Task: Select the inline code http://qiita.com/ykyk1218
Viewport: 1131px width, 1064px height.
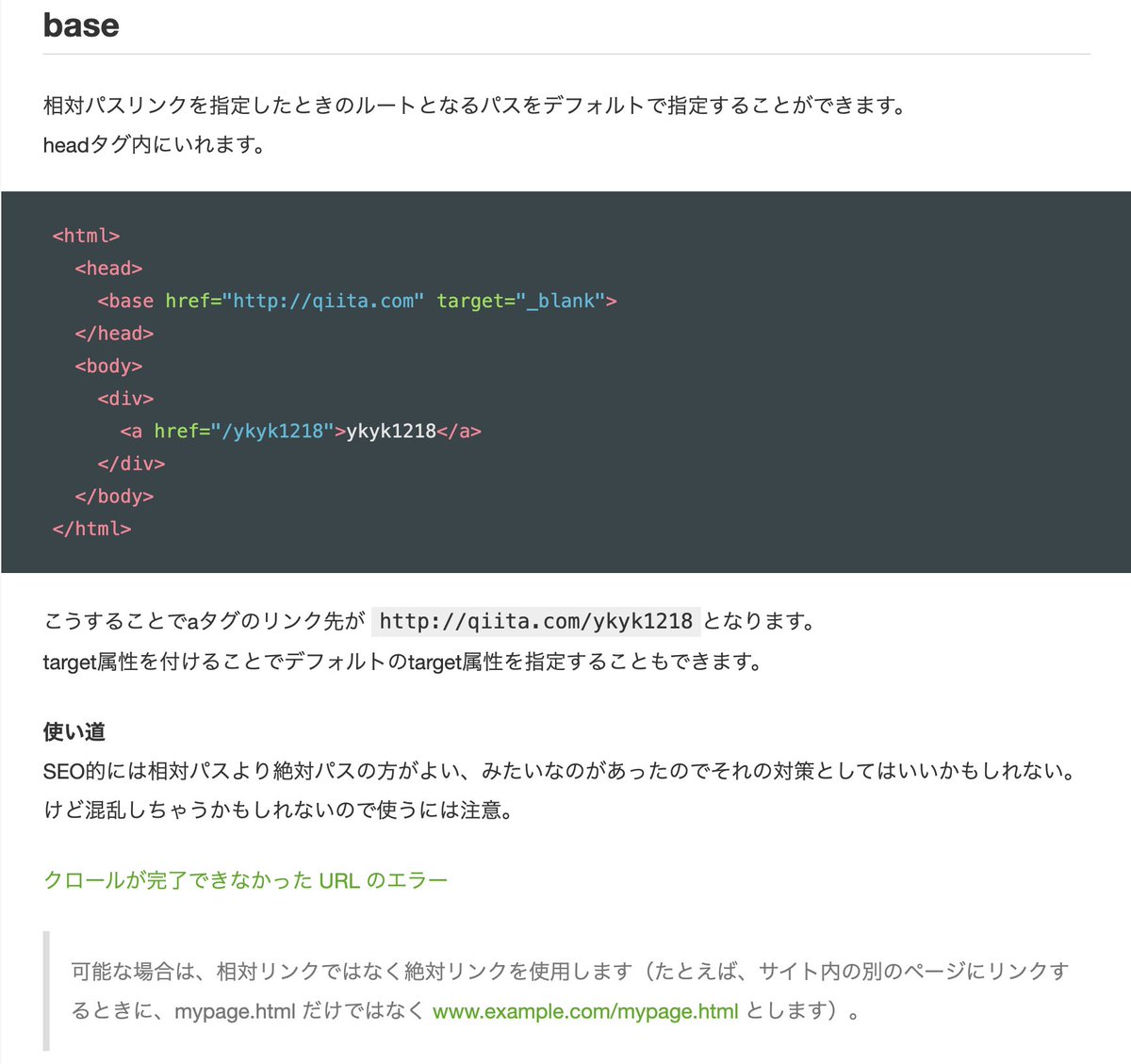Action: coord(535,621)
